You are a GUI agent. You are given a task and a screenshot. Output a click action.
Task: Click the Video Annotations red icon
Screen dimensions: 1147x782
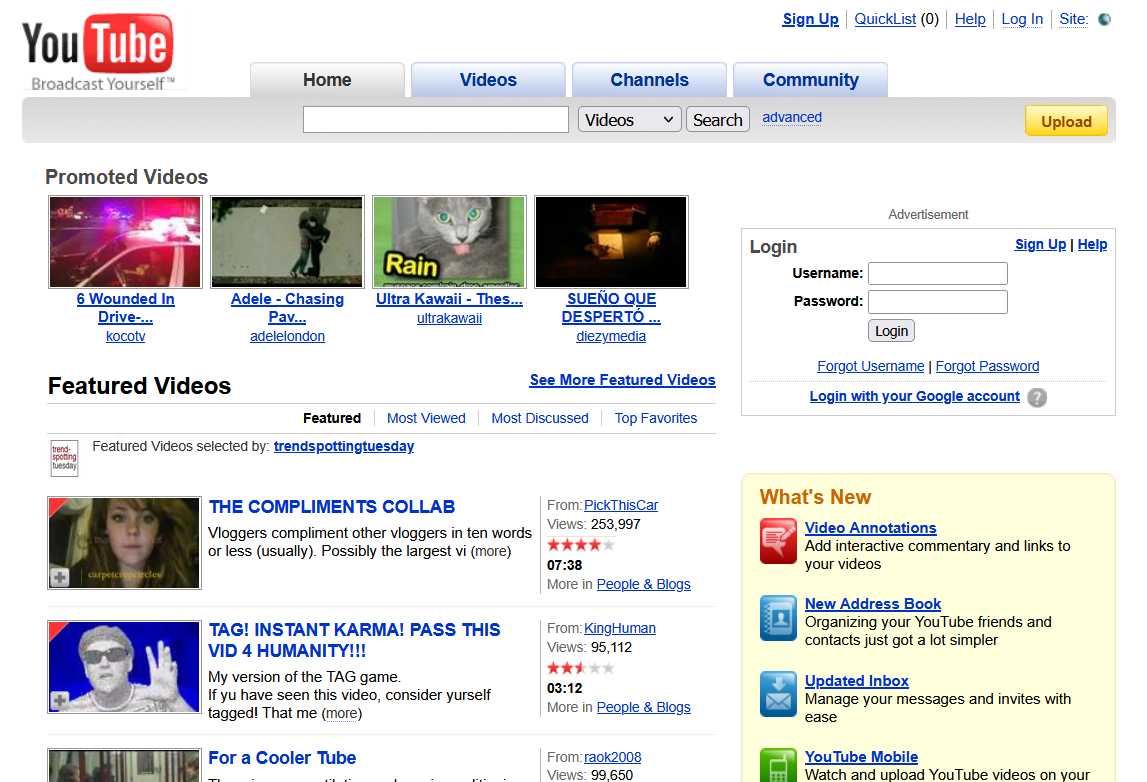point(778,541)
